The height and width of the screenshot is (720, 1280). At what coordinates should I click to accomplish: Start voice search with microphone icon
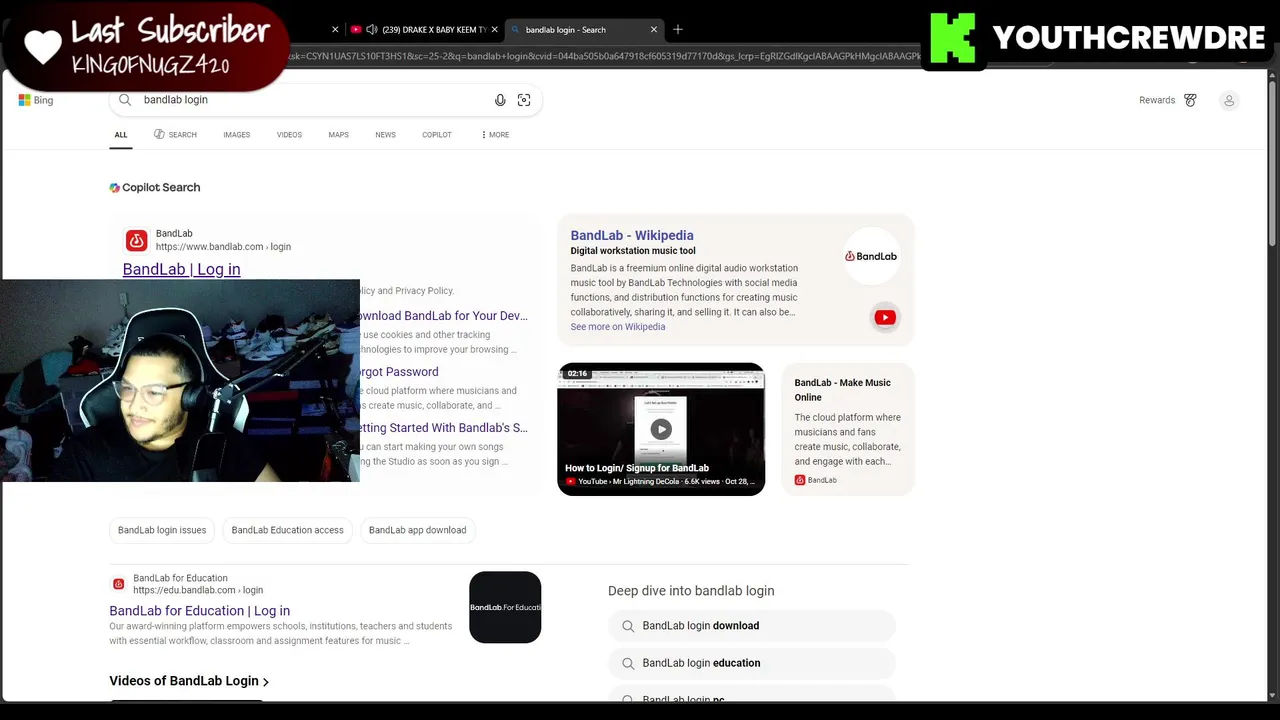pyautogui.click(x=500, y=100)
